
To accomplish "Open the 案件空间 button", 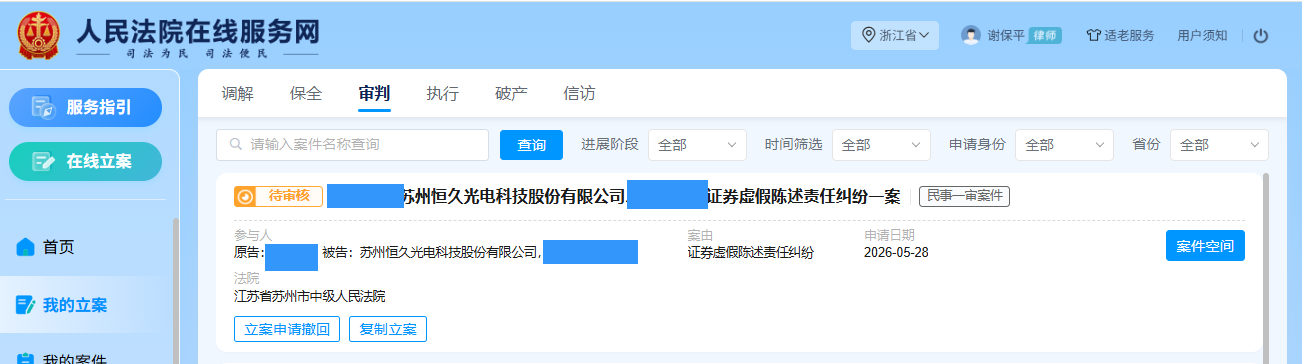I will tap(1205, 246).
